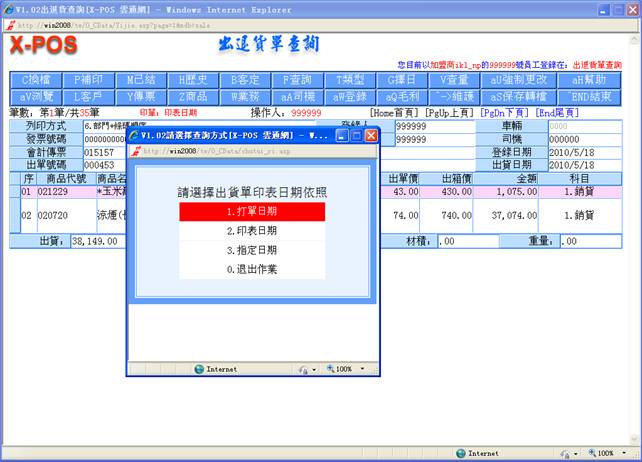Open popup window zoom level dropdown
Viewport: 642px width, 462px height.
pyautogui.click(x=361, y=369)
